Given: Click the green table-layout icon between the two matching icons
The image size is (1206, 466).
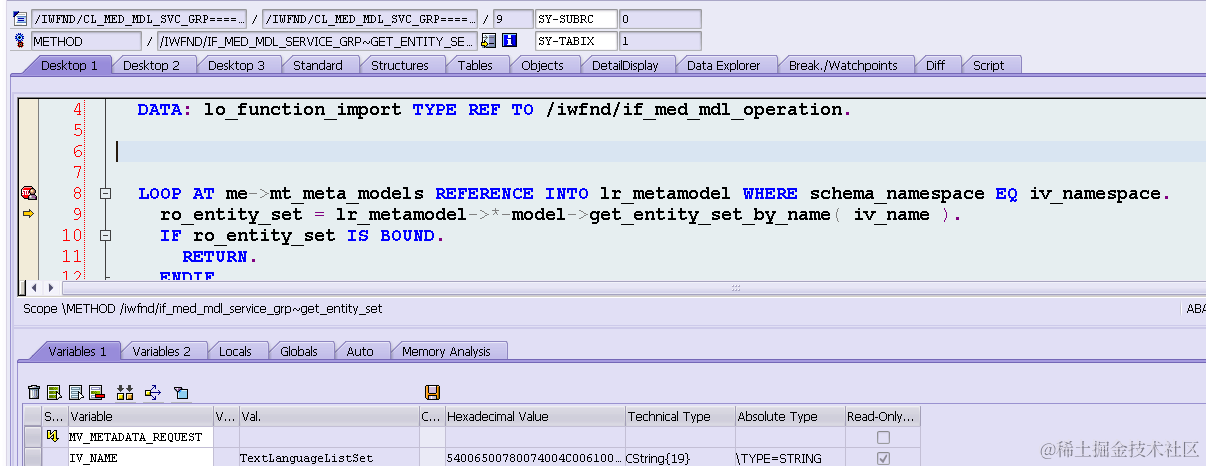Looking at the screenshot, I should coord(75,392).
